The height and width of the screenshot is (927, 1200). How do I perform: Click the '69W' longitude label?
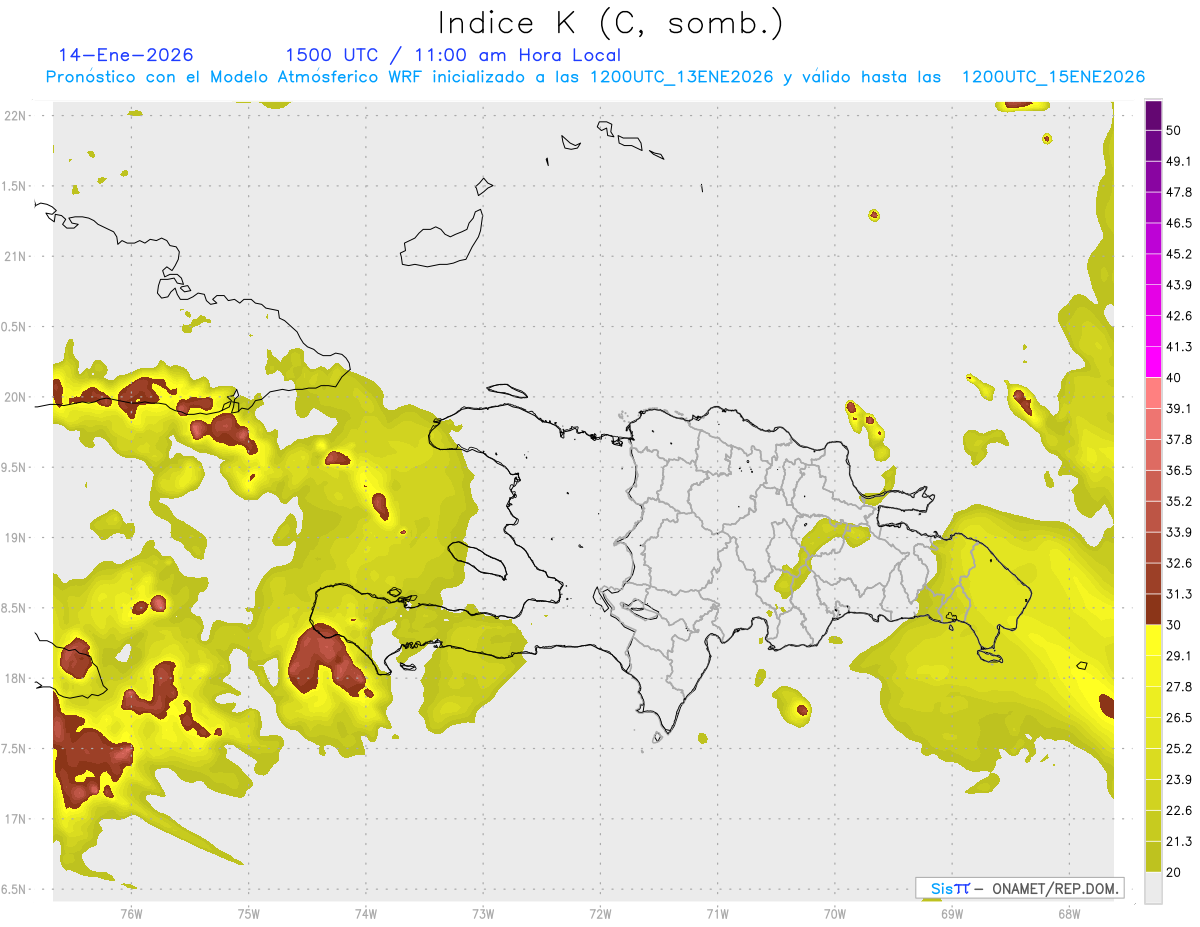[x=951, y=913]
